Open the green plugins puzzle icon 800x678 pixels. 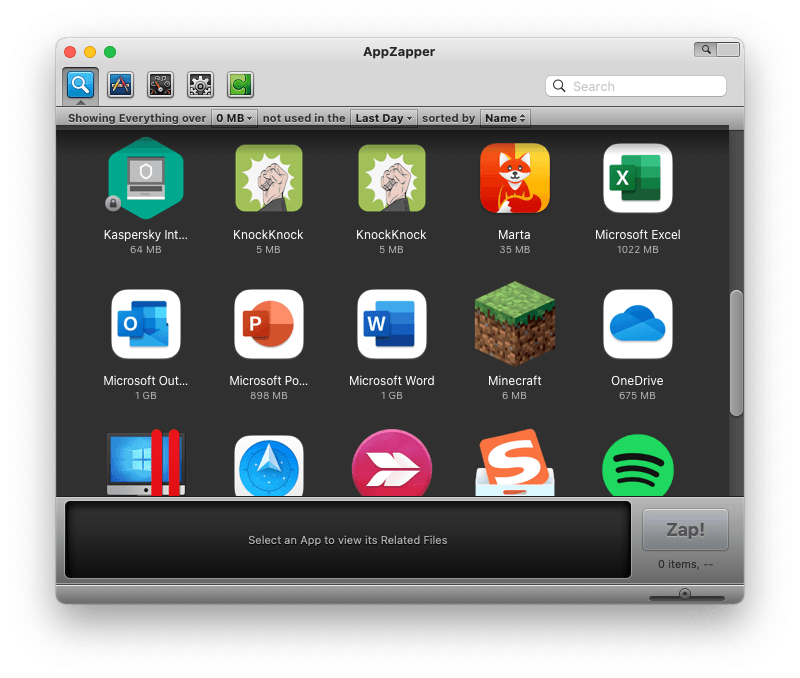240,84
